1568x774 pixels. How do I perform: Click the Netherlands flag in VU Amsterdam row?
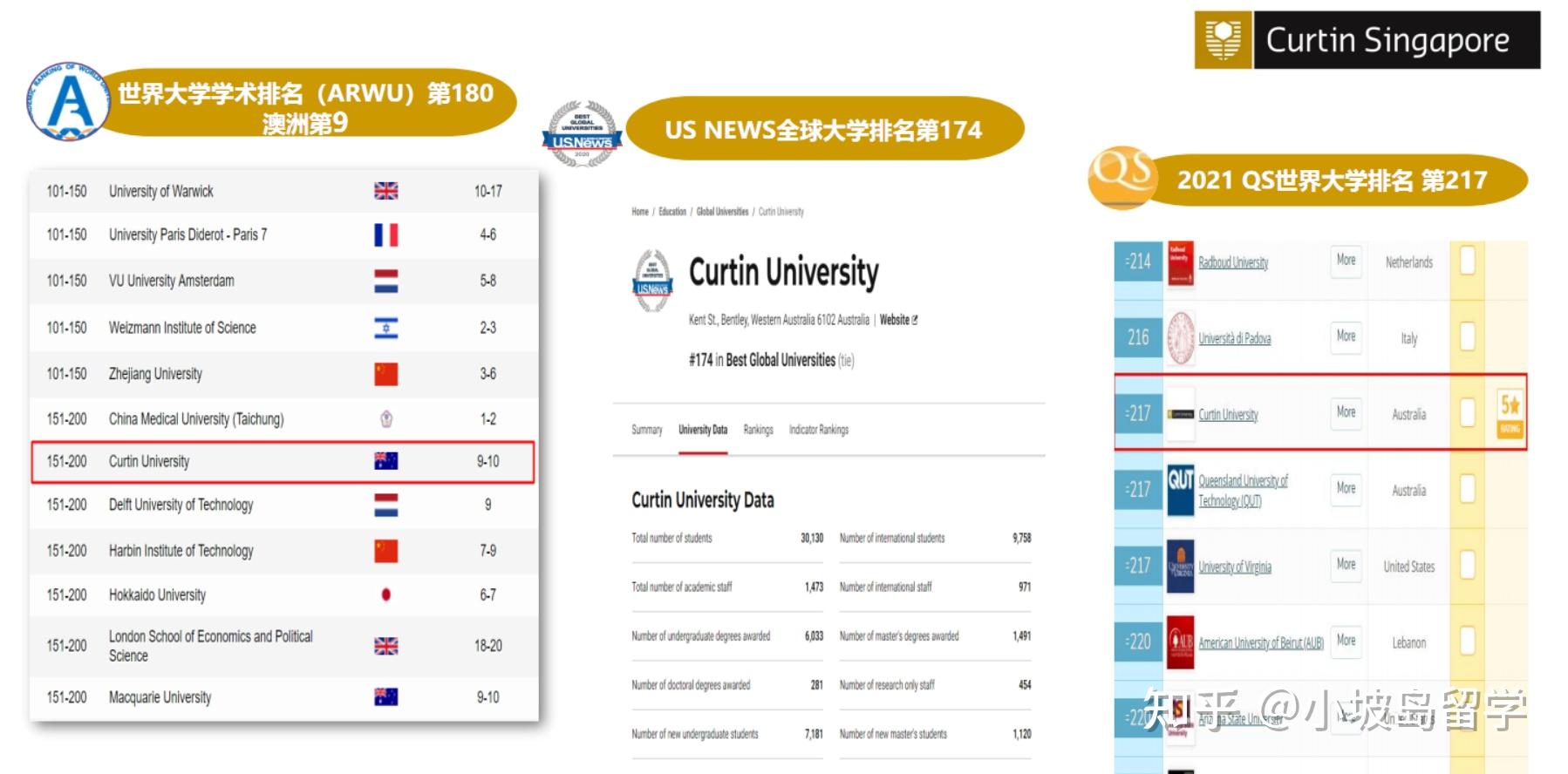[386, 281]
